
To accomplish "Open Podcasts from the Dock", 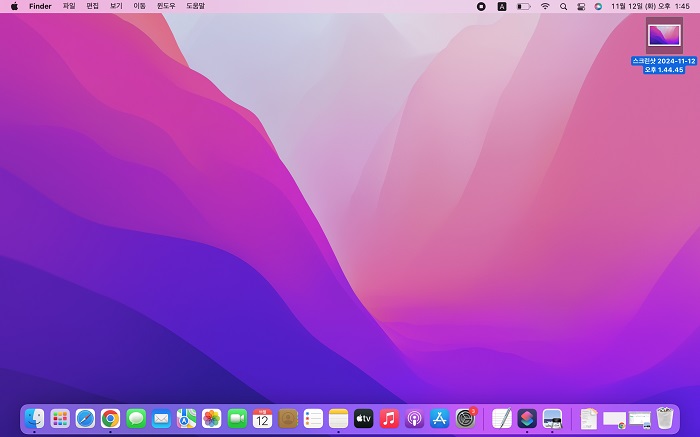I will tap(414, 419).
